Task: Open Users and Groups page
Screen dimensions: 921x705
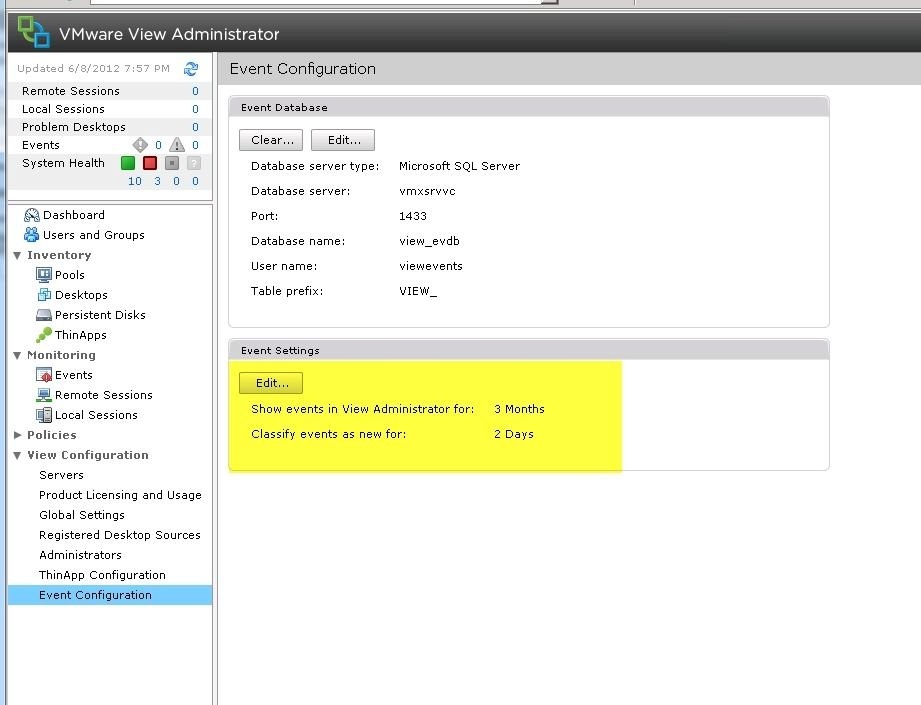Action: 94,235
